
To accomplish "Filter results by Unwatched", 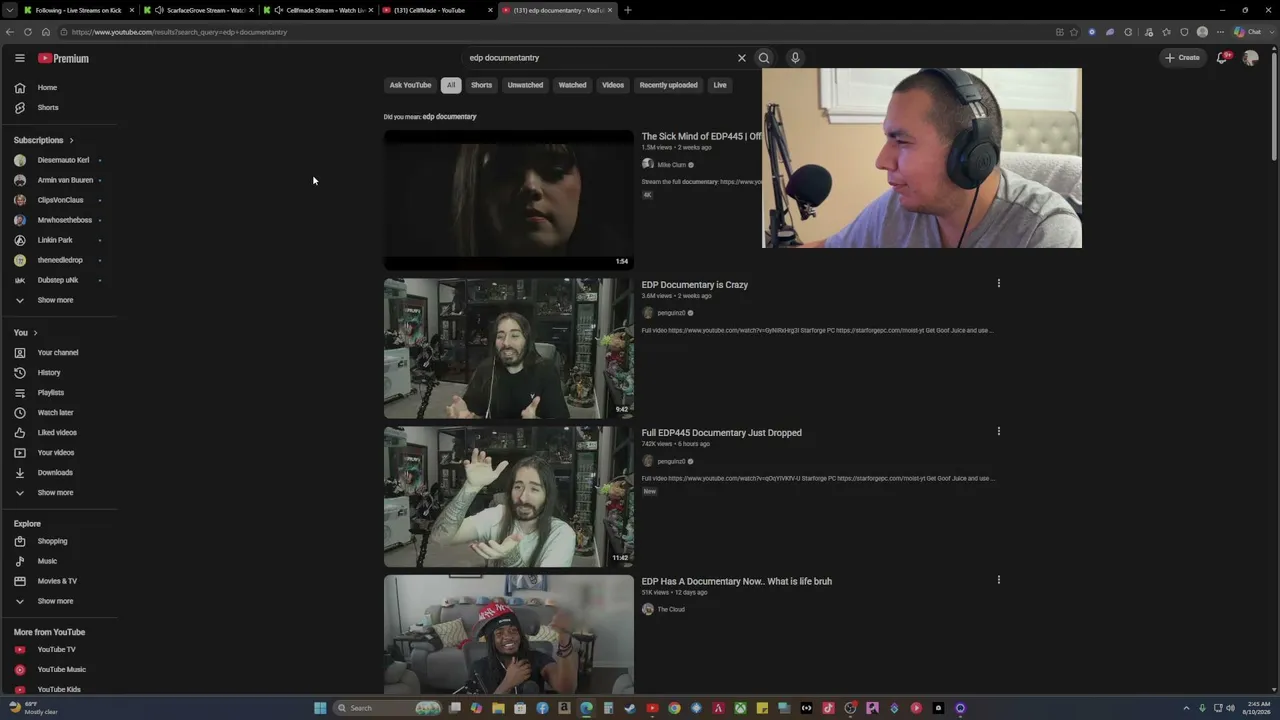I will (x=525, y=85).
